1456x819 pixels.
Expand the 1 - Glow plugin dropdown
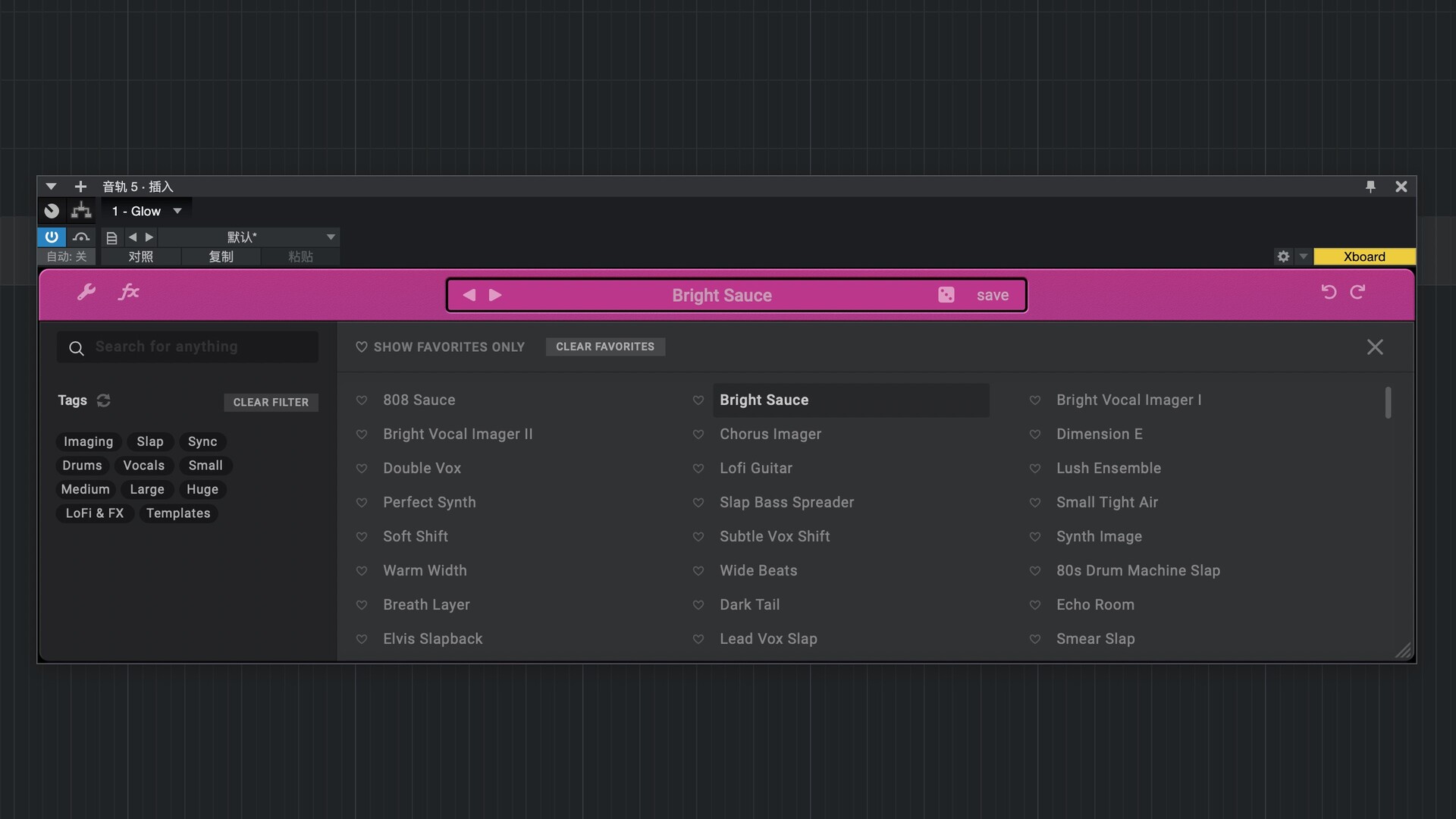(x=177, y=211)
